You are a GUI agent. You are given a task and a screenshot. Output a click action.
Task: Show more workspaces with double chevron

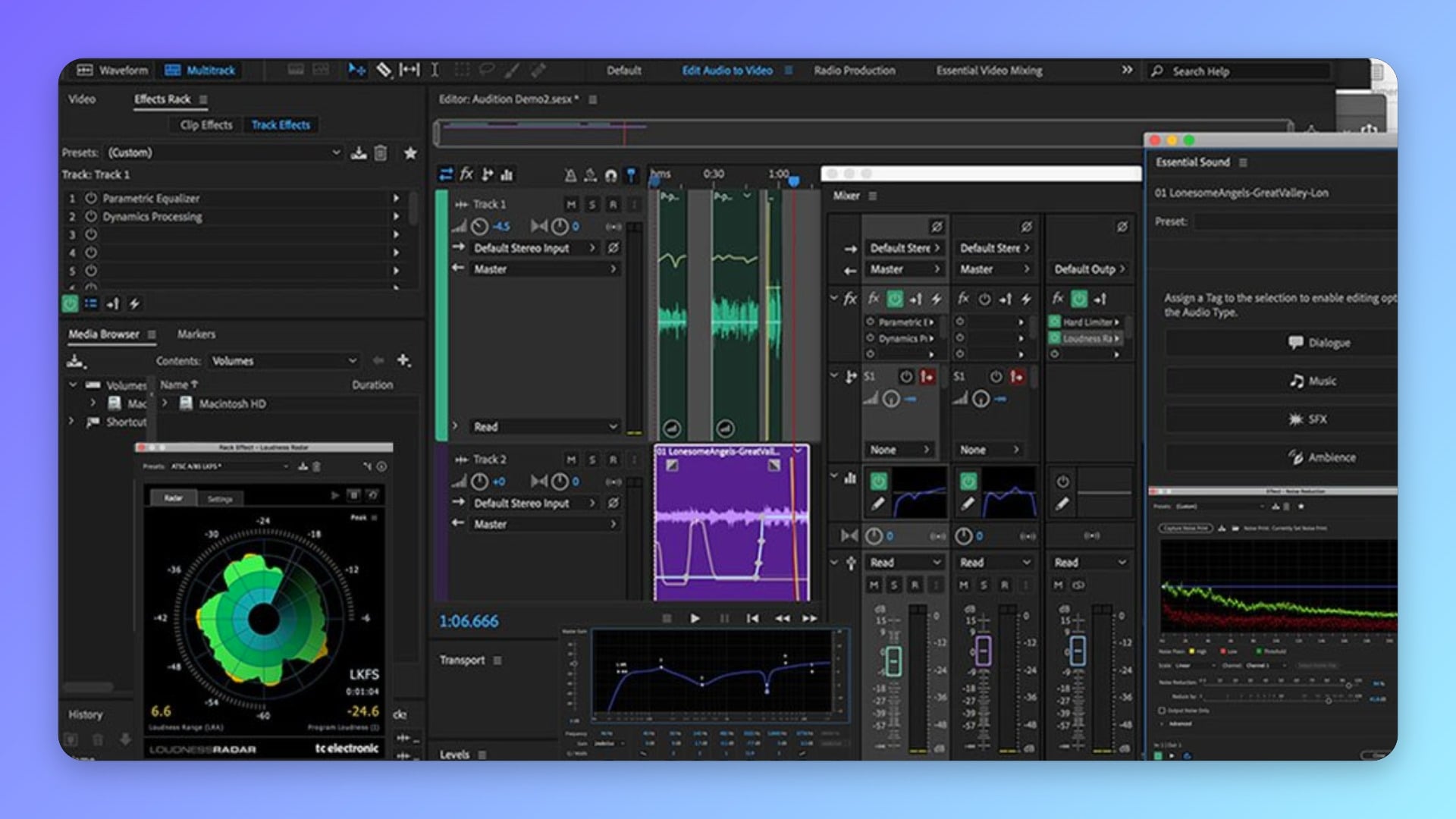click(1127, 71)
